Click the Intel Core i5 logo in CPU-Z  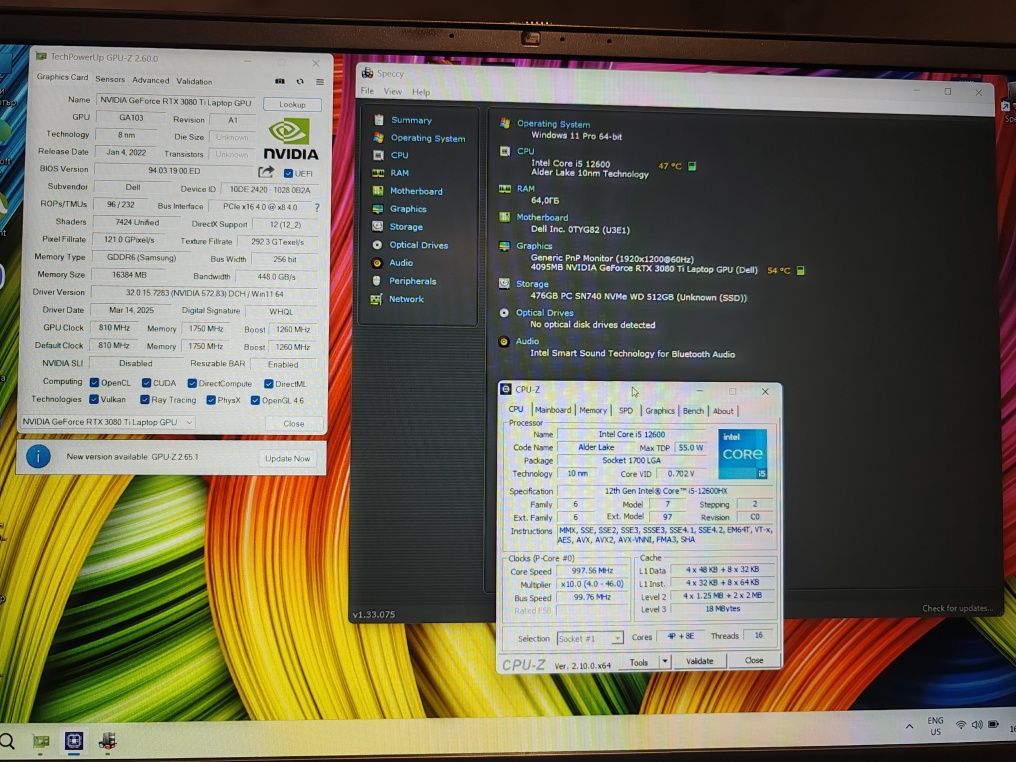743,454
